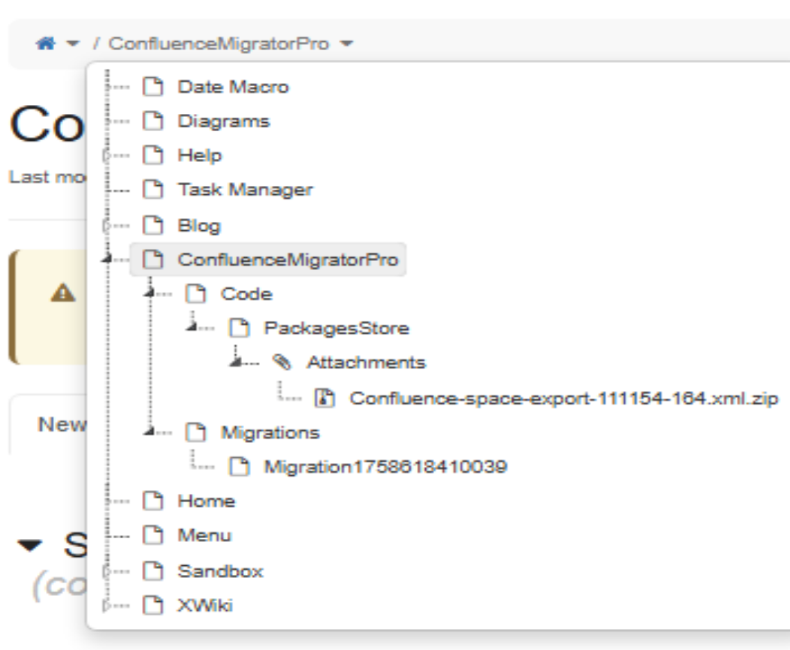Click the Task Manager page icon
Screen dimensions: 790x650
tap(151, 190)
